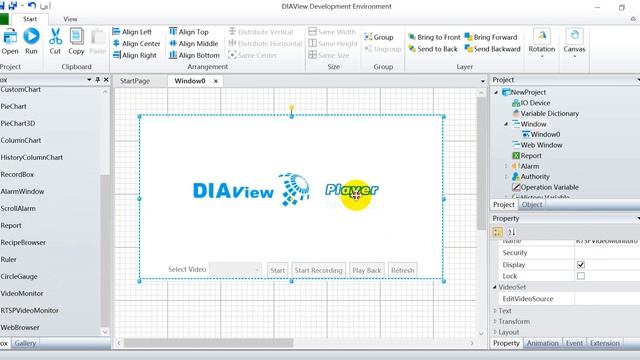Click the EditVideoSource value field

[607, 299]
